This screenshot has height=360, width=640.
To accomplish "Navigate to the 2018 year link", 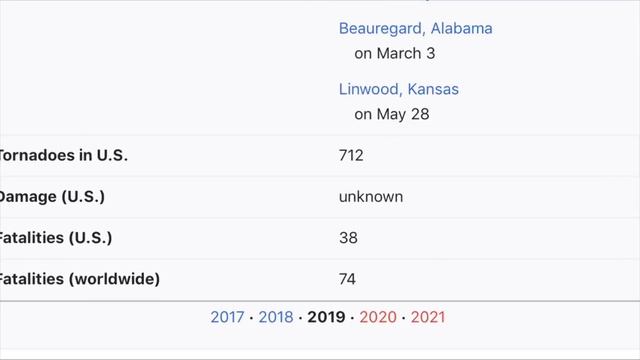I will [x=276, y=317].
